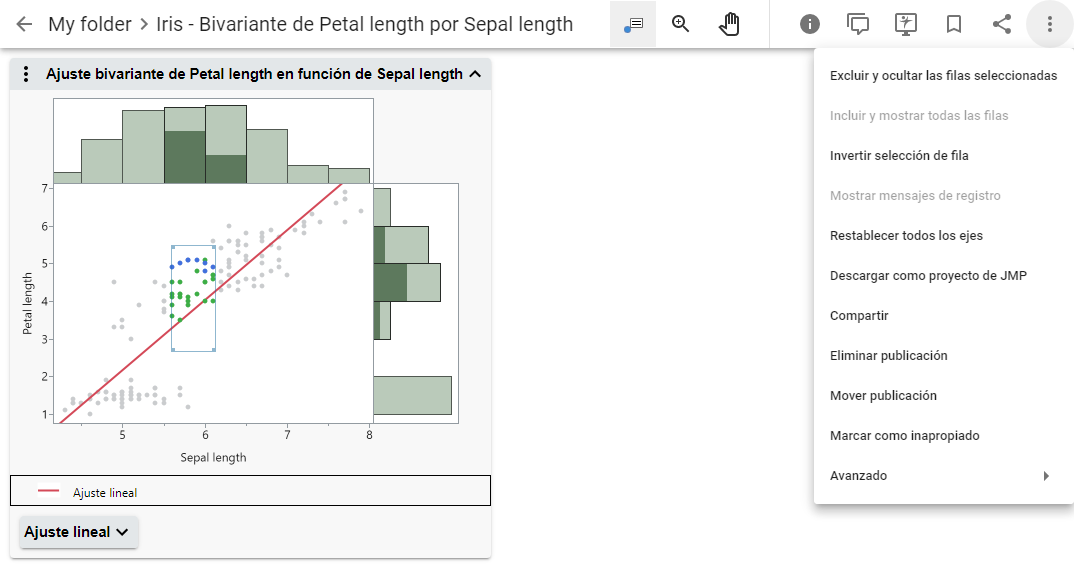Close the three-dot overflow menu button

tap(1049, 24)
